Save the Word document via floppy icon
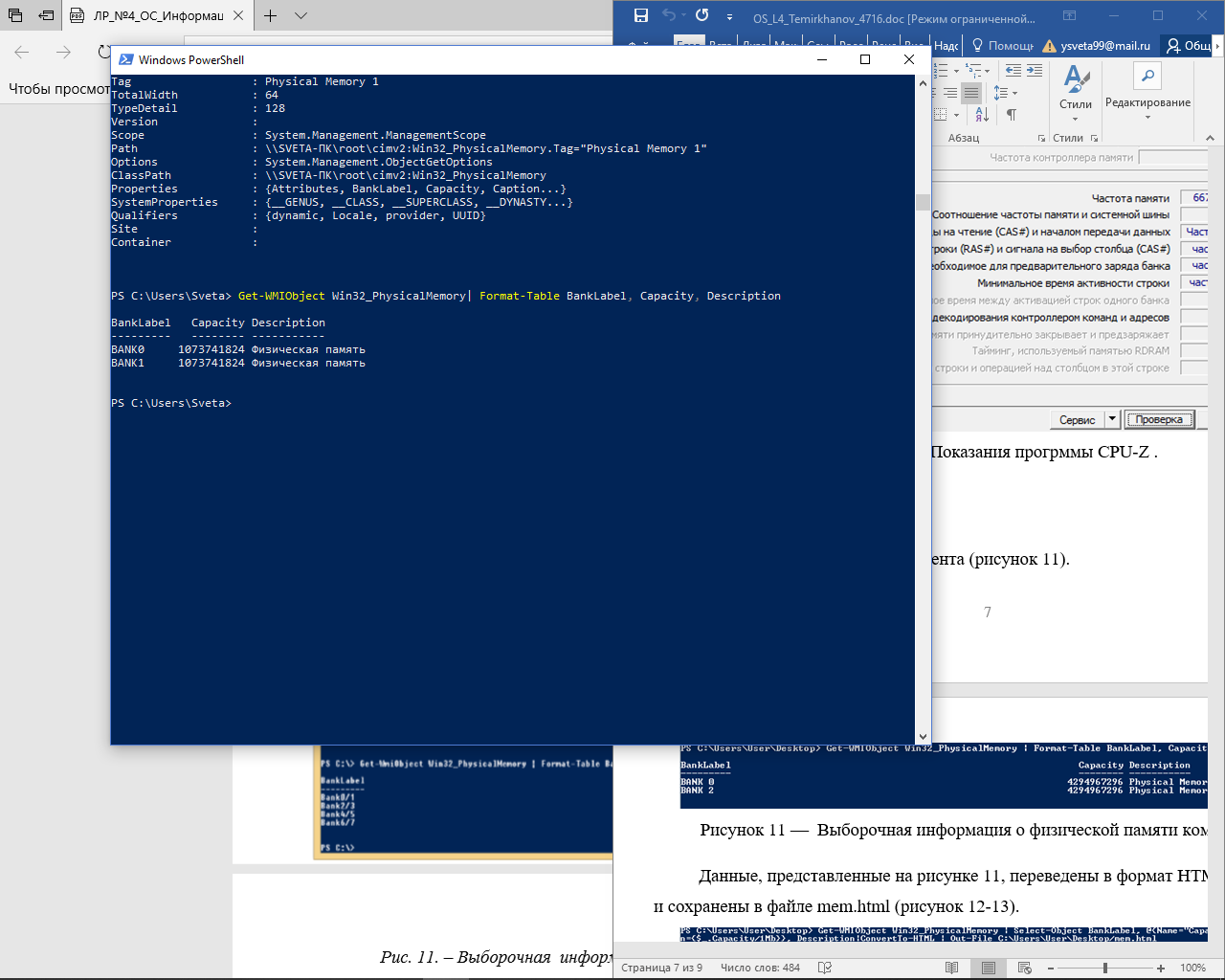1225x980 pixels. click(x=641, y=15)
